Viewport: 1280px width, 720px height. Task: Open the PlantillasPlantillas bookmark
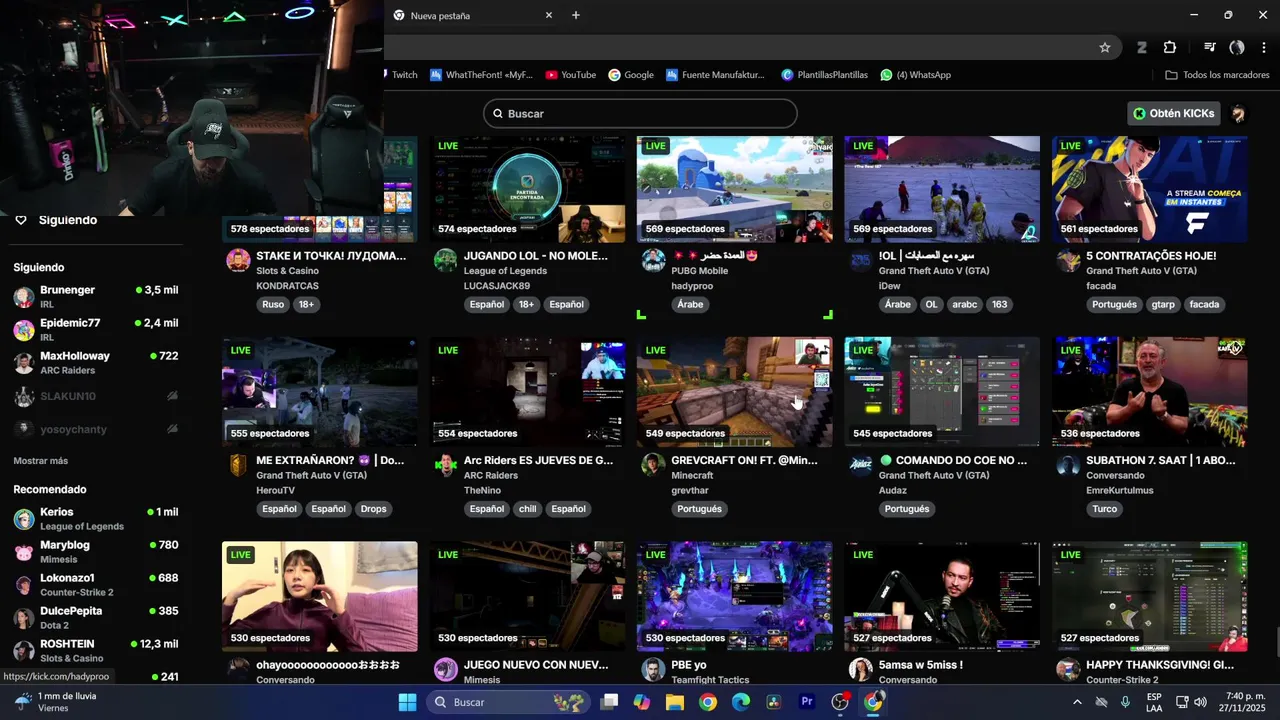pyautogui.click(x=825, y=75)
